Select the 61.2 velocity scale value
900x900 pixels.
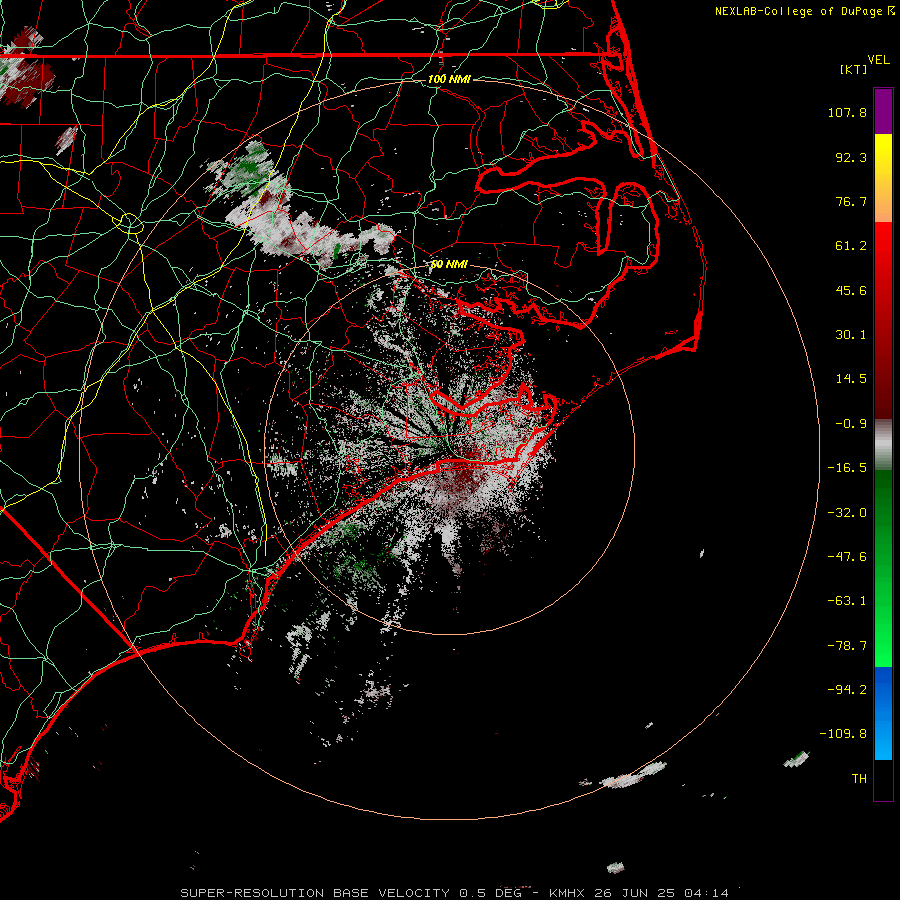[x=851, y=246]
